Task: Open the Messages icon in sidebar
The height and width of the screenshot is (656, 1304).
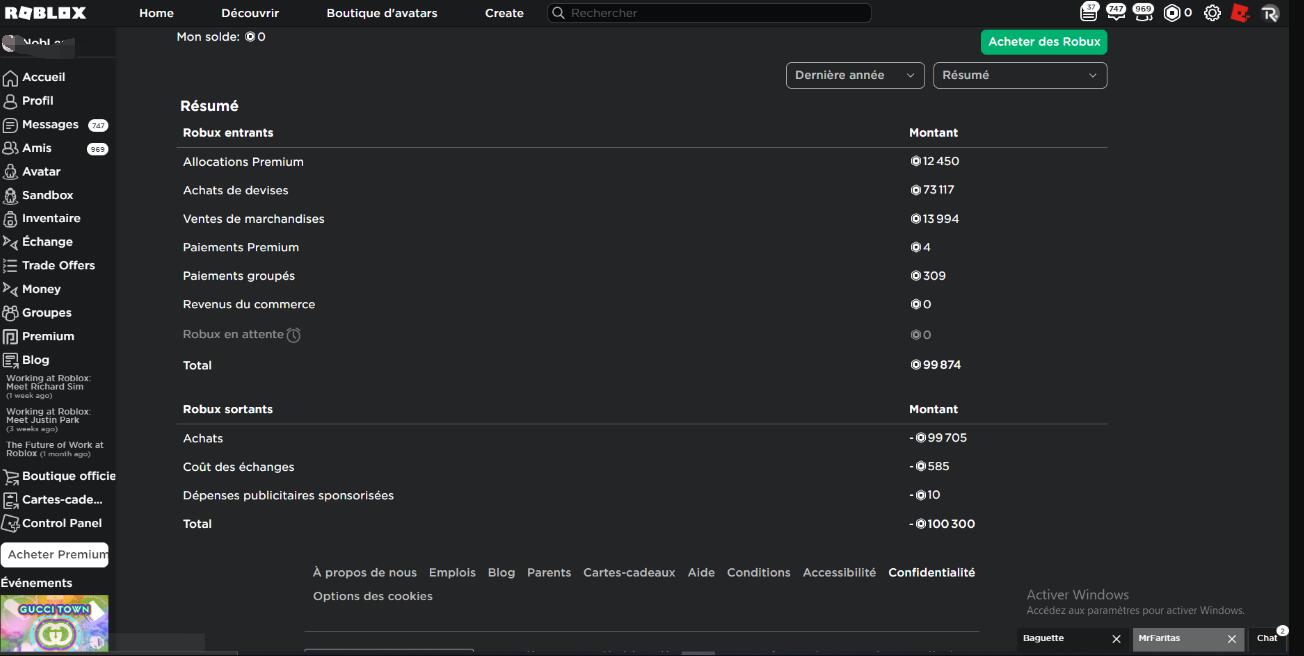Action: (10, 125)
